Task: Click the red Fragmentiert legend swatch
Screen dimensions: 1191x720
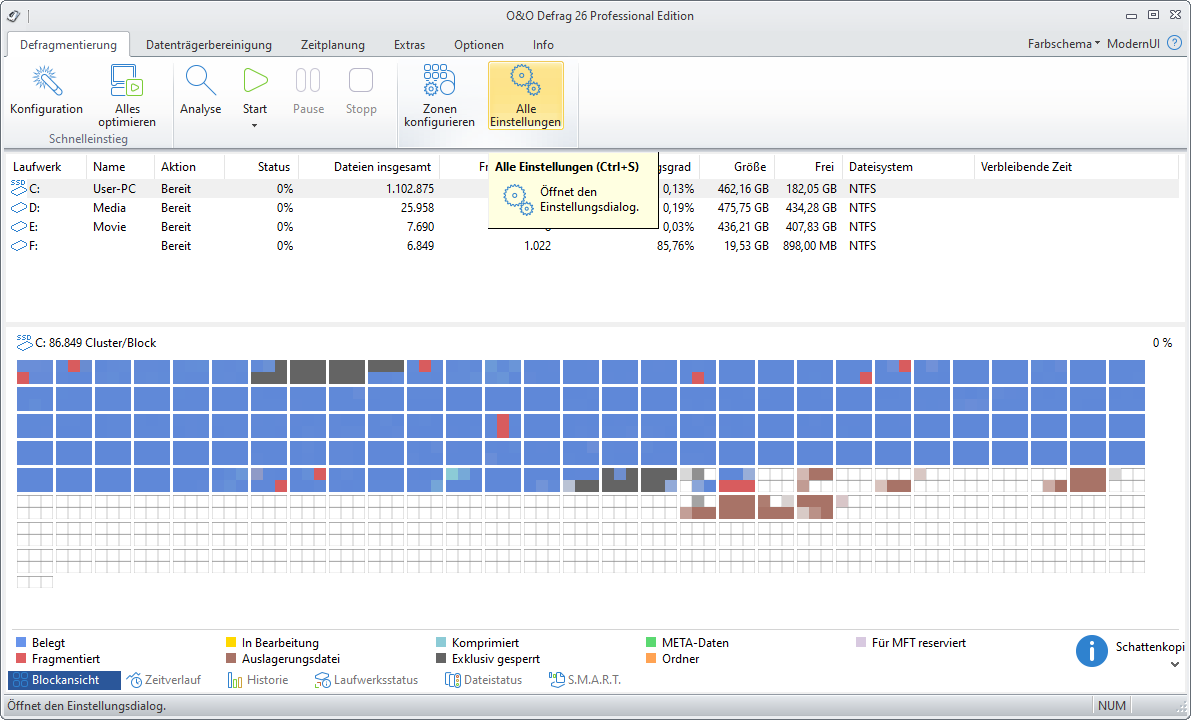Action: tap(21, 658)
